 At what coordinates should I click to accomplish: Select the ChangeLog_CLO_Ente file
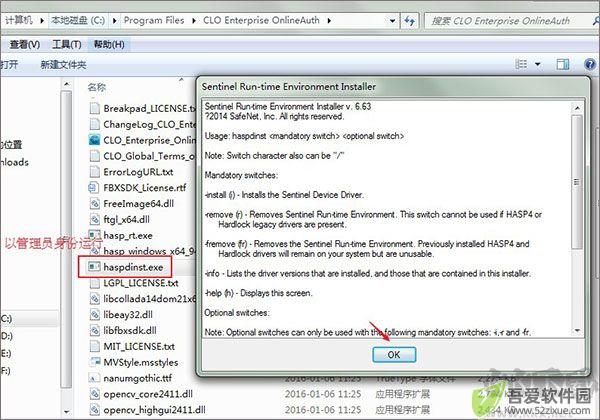[x=150, y=124]
